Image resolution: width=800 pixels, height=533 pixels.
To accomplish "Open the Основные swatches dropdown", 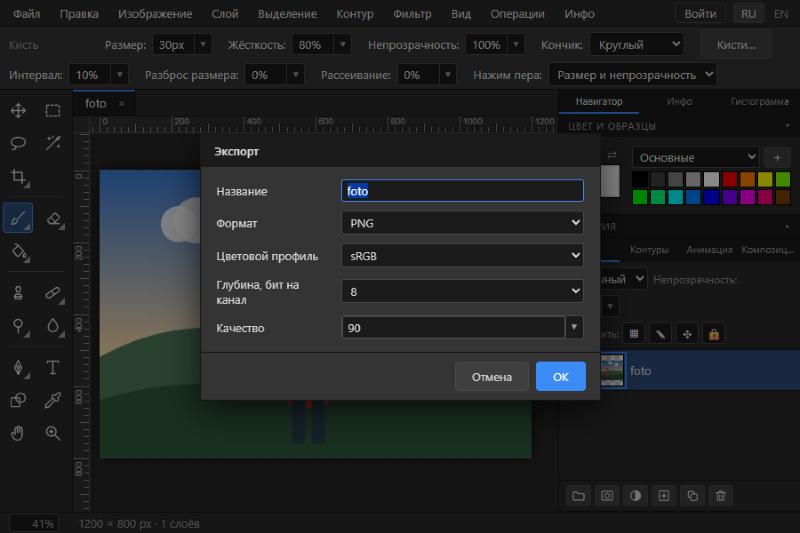I will pos(695,158).
